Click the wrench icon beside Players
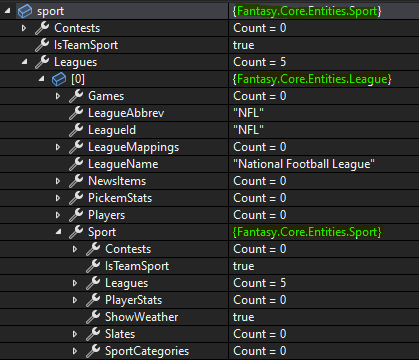Image resolution: width=419 pixels, height=360 pixels. [76, 215]
